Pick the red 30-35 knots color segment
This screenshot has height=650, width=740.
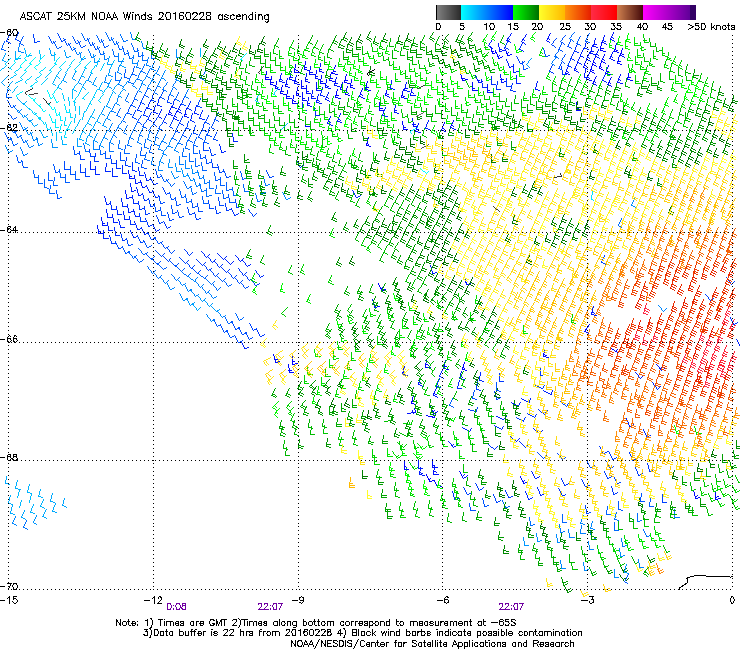(604, 12)
